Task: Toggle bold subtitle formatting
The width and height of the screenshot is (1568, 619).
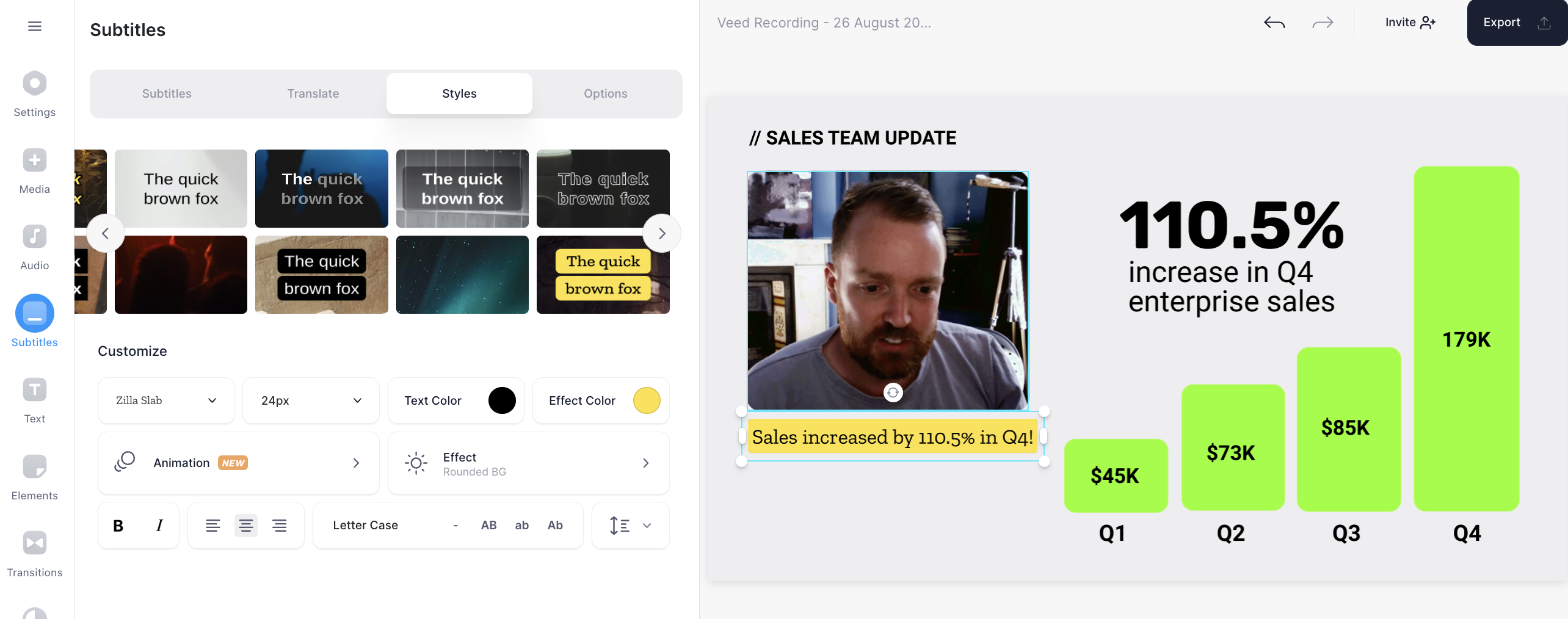Action: [x=118, y=526]
